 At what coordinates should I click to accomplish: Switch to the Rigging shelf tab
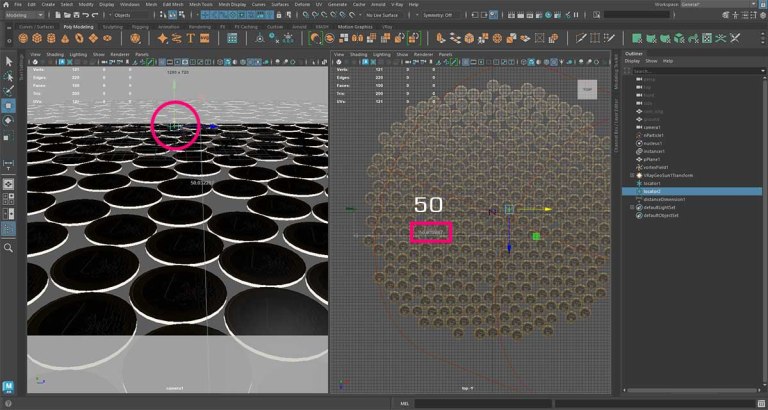(x=140, y=26)
